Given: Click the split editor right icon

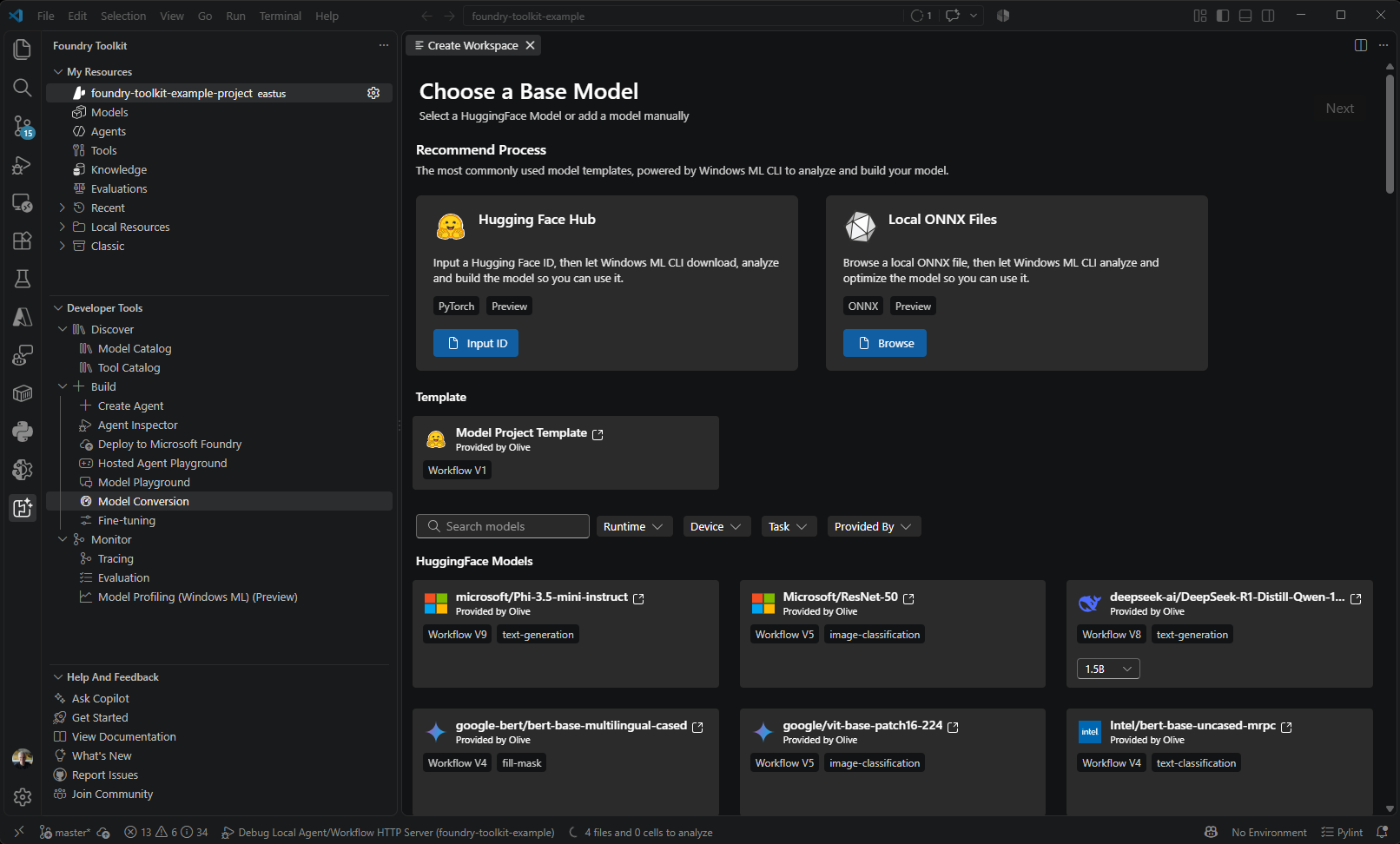Looking at the screenshot, I should (1361, 45).
